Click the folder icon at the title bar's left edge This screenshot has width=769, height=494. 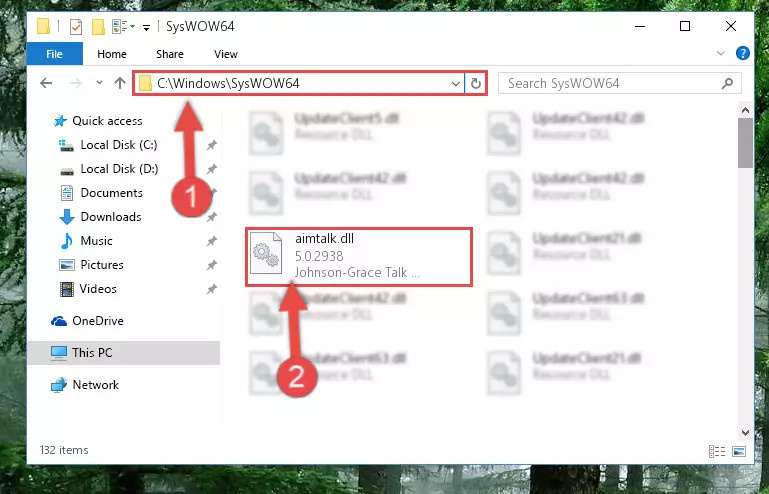(x=43, y=26)
